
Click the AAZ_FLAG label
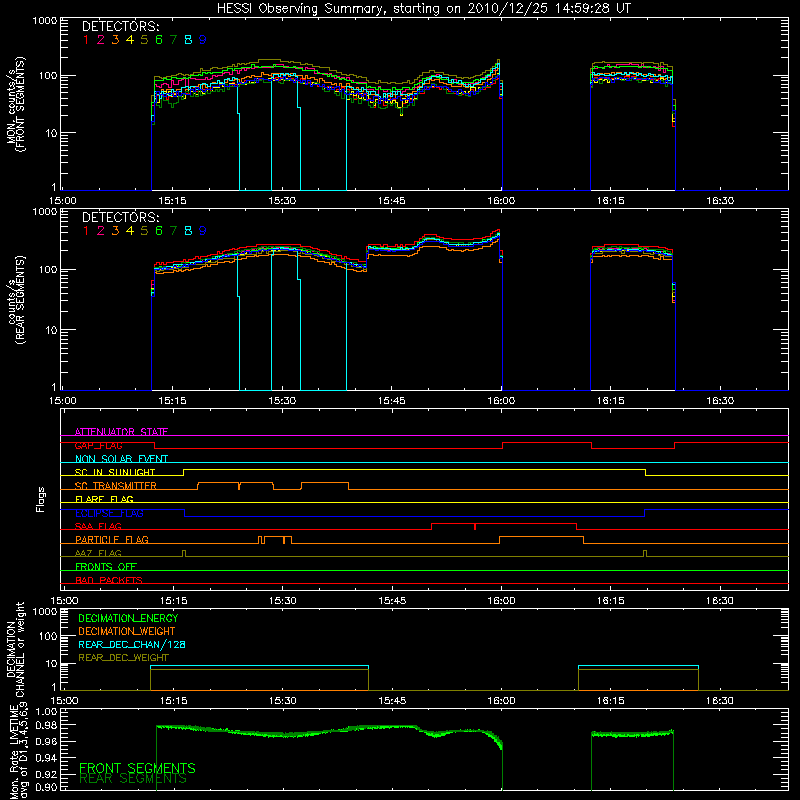click(98, 554)
